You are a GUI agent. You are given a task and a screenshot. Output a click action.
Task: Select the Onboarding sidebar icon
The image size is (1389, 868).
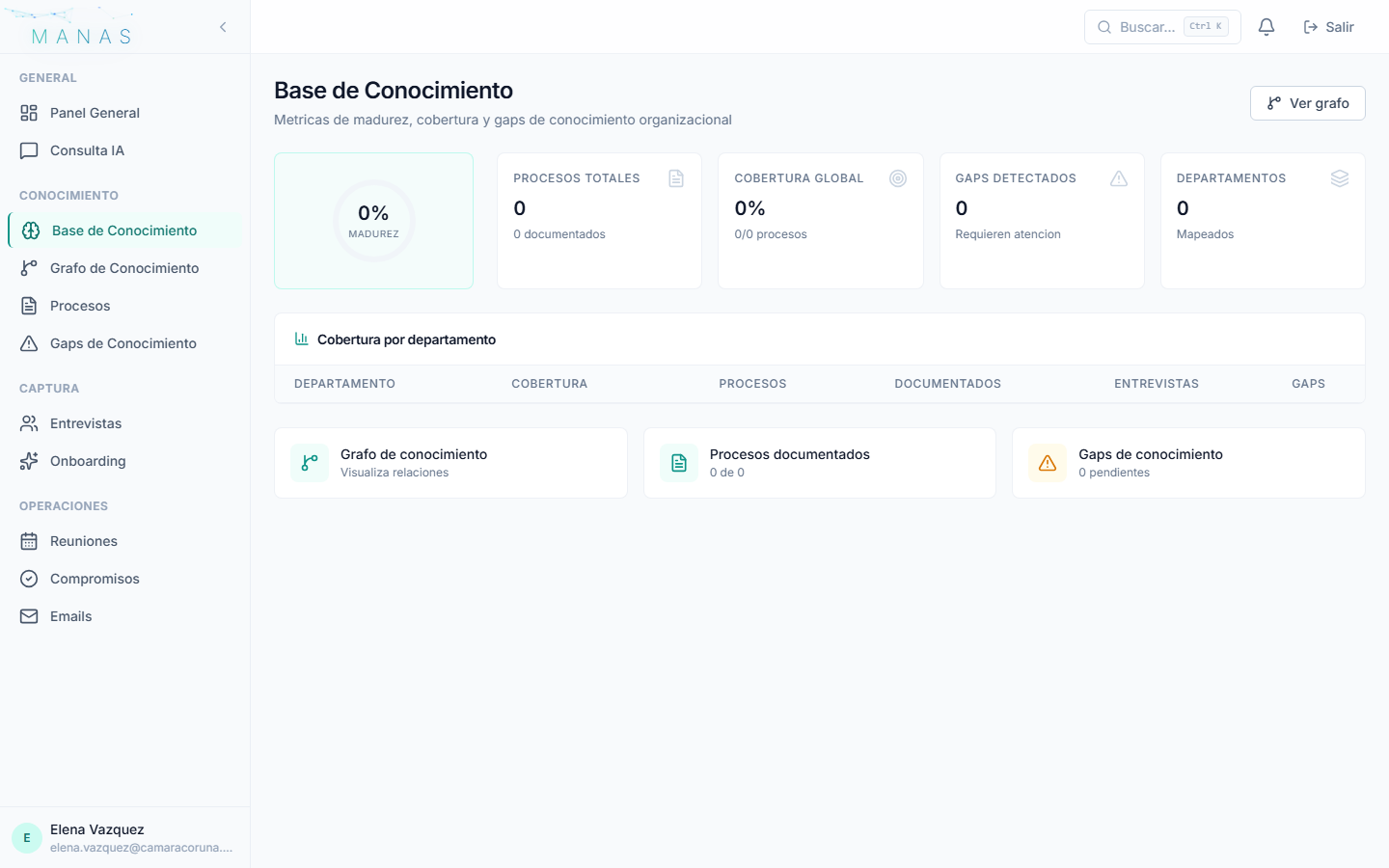tap(29, 461)
